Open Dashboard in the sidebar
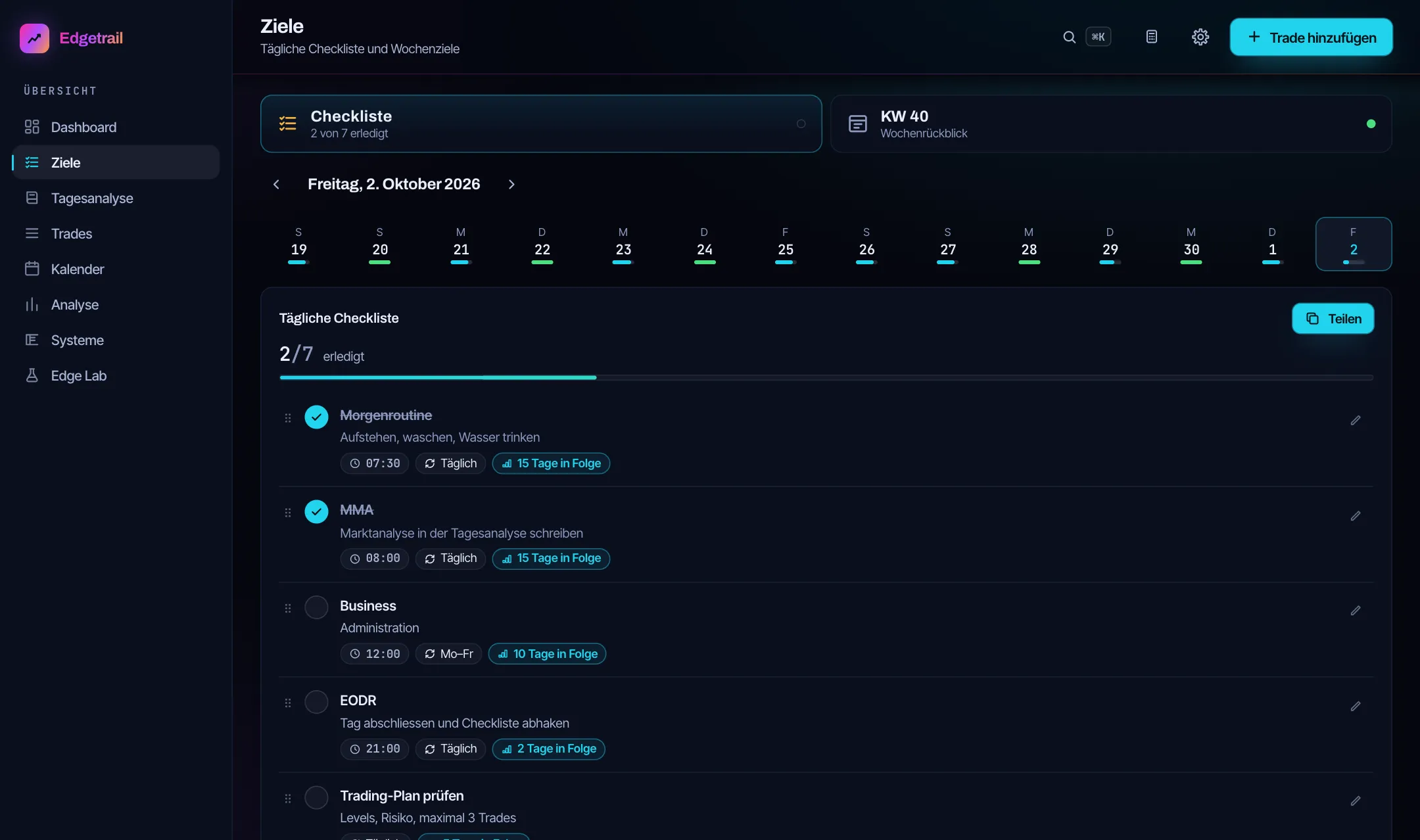This screenshot has height=840, width=1420. click(x=116, y=127)
